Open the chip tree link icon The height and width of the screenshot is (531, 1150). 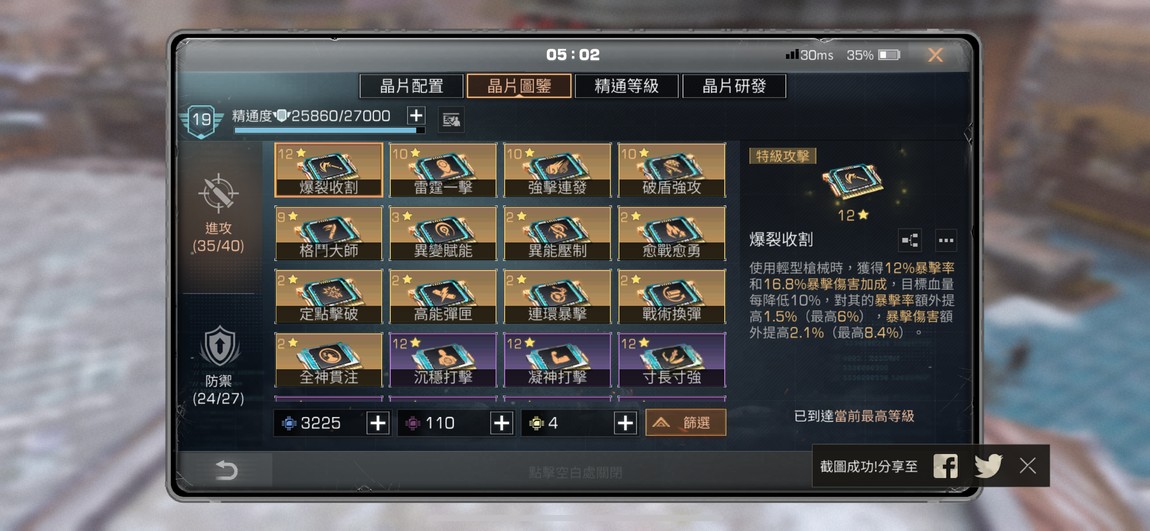tap(909, 240)
